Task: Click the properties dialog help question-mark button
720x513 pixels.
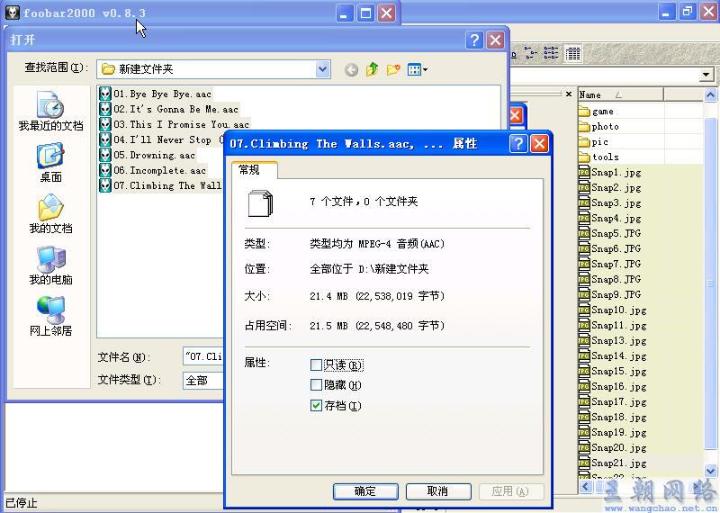Action: coord(518,144)
